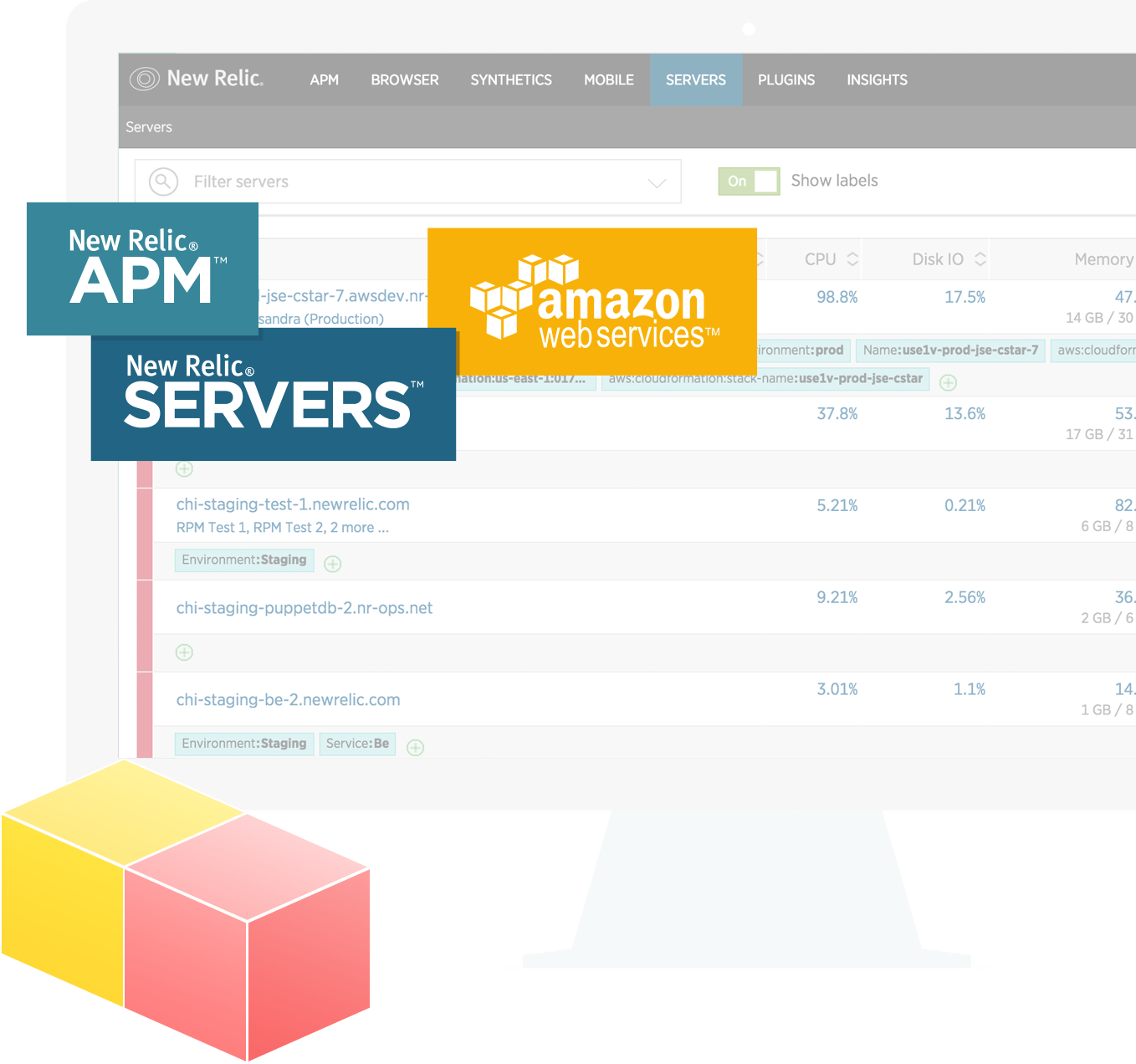Viewport: 1136px width, 1064px height.
Task: Click the Name:use1v-prod-jse-cstar-7 label
Action: [950, 350]
